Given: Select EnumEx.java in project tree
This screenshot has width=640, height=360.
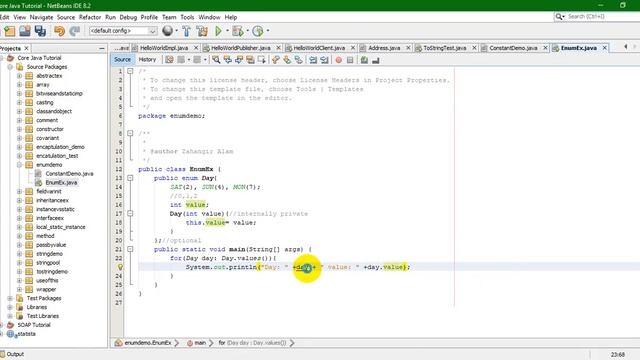Looking at the screenshot, I should (61, 182).
